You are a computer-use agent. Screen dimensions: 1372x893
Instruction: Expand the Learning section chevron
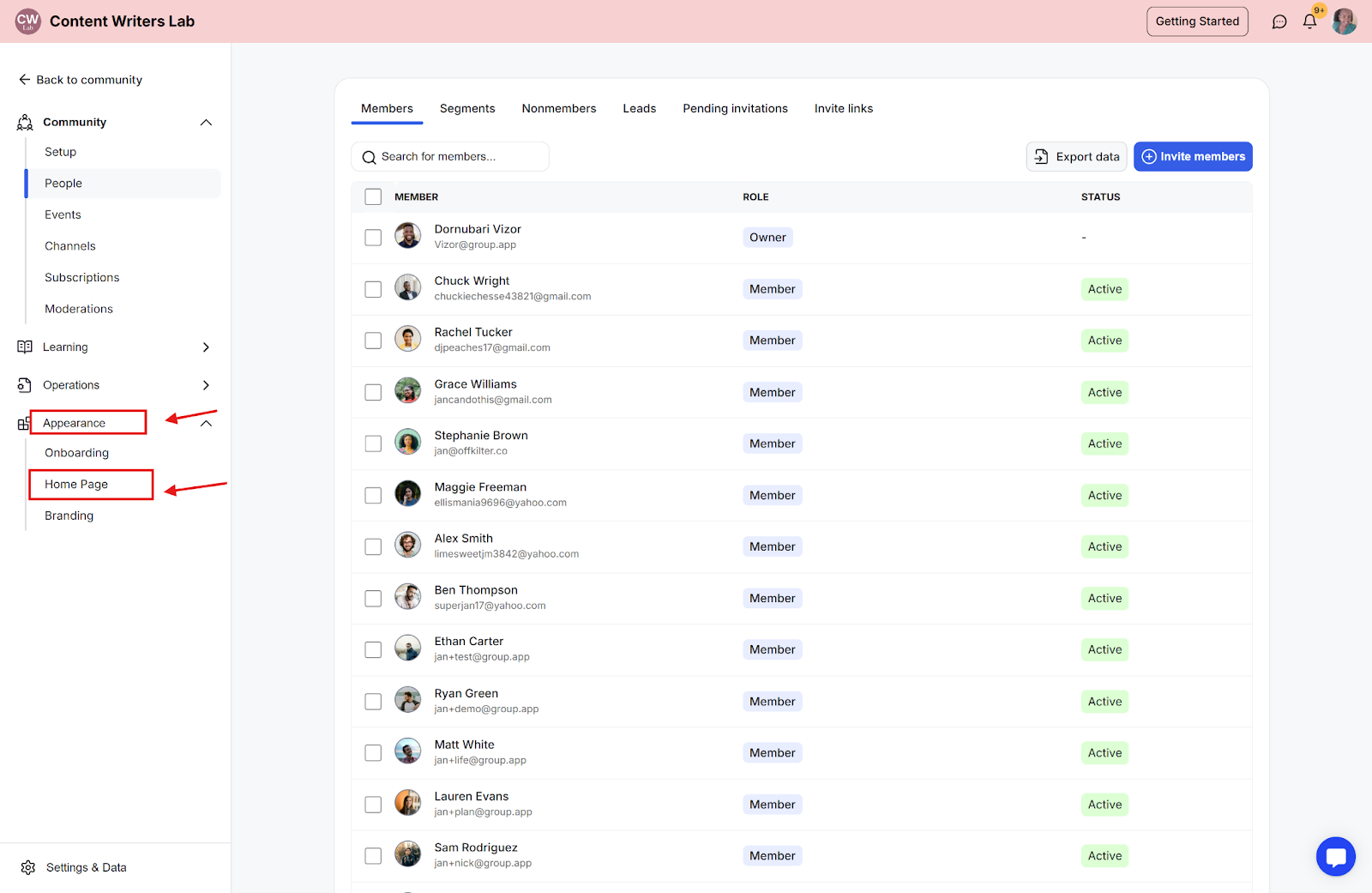pos(206,347)
